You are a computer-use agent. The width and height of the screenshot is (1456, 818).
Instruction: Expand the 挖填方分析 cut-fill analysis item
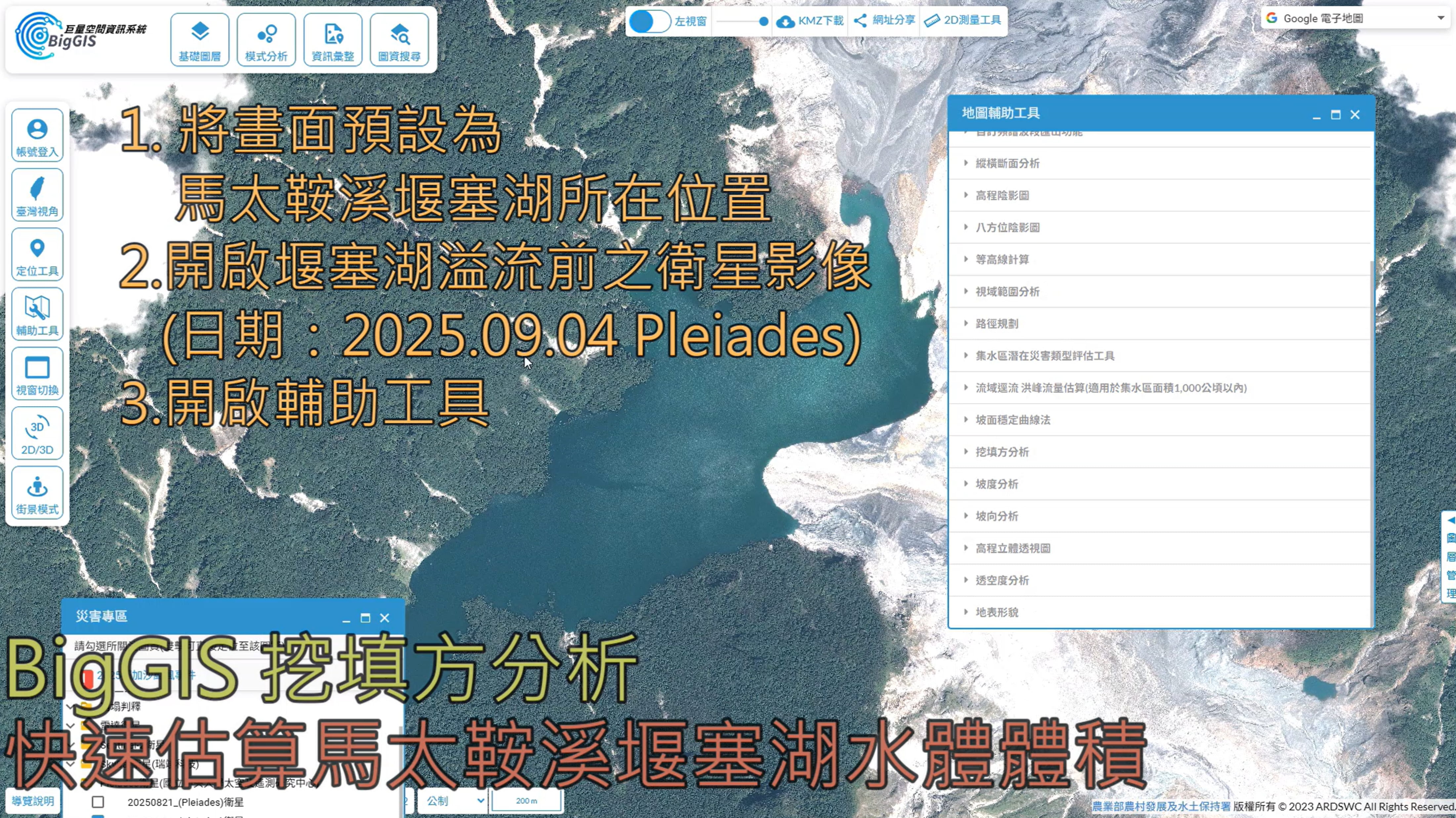click(1001, 452)
